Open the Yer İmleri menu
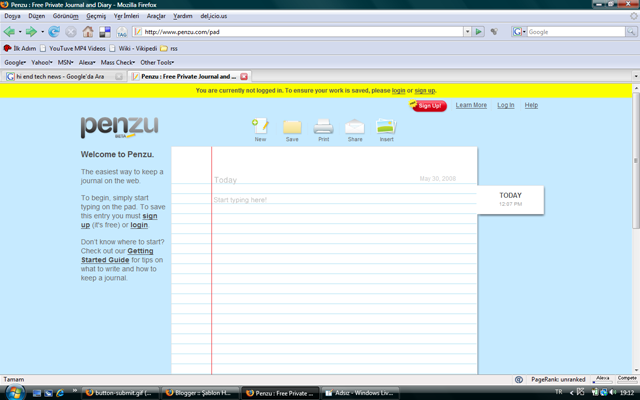Image resolution: width=640 pixels, height=400 pixels. pyautogui.click(x=126, y=16)
